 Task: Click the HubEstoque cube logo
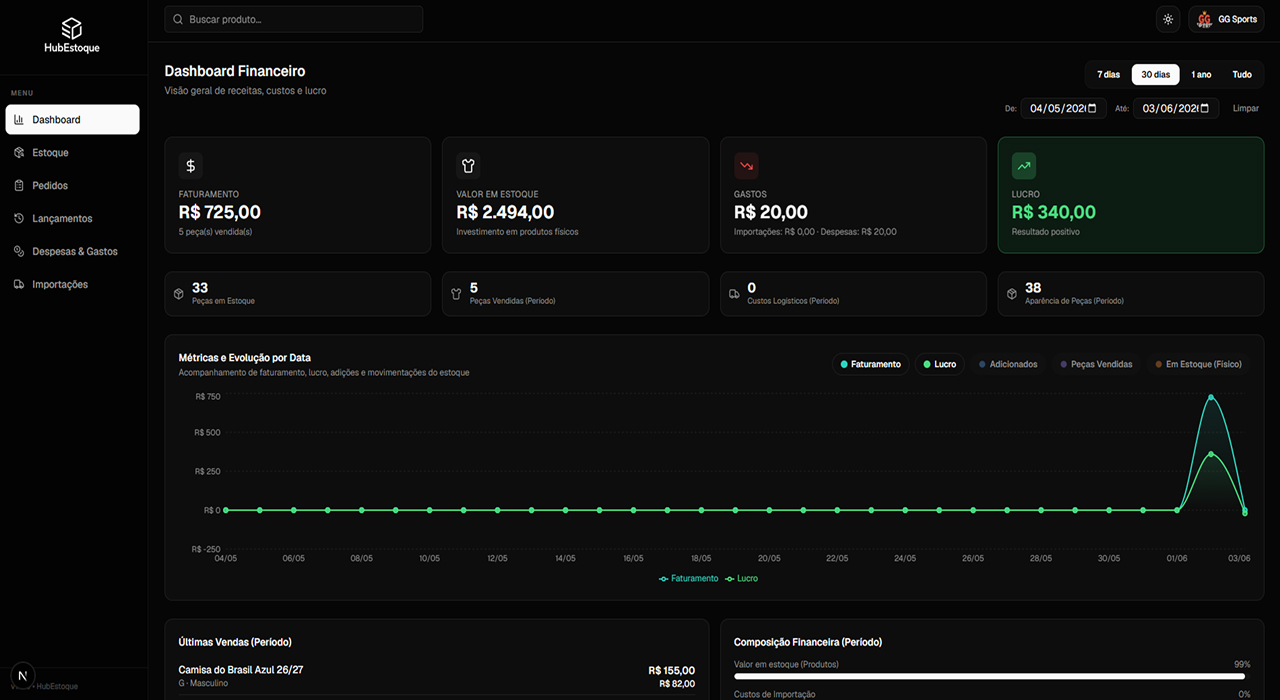72,28
